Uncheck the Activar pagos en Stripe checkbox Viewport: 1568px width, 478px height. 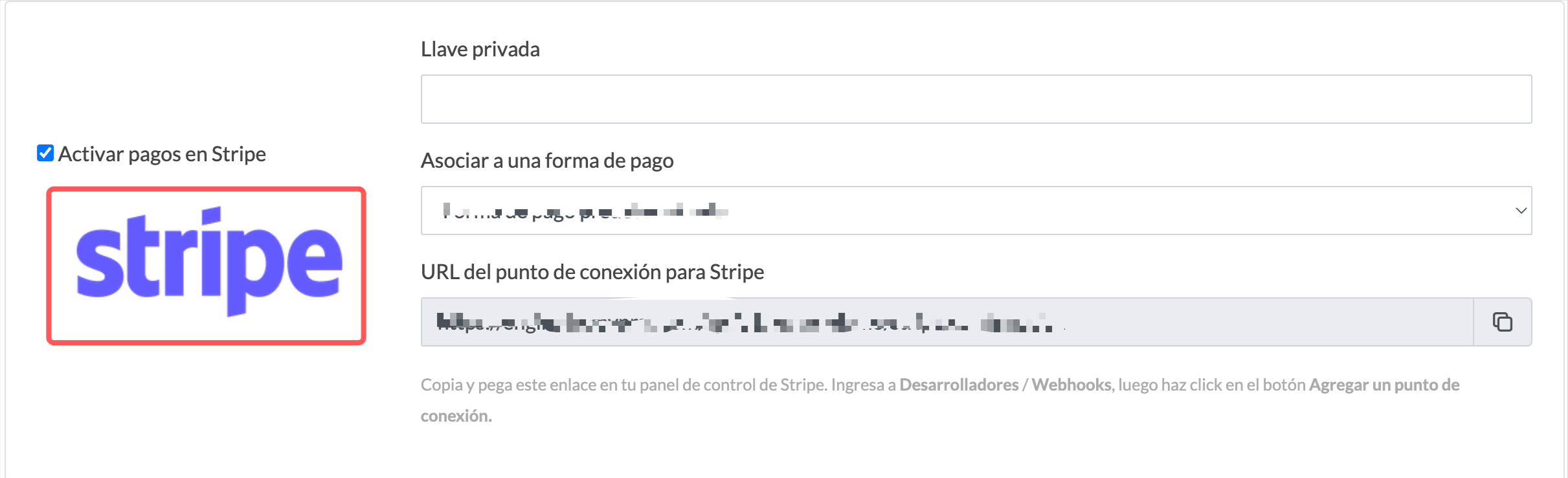click(45, 153)
